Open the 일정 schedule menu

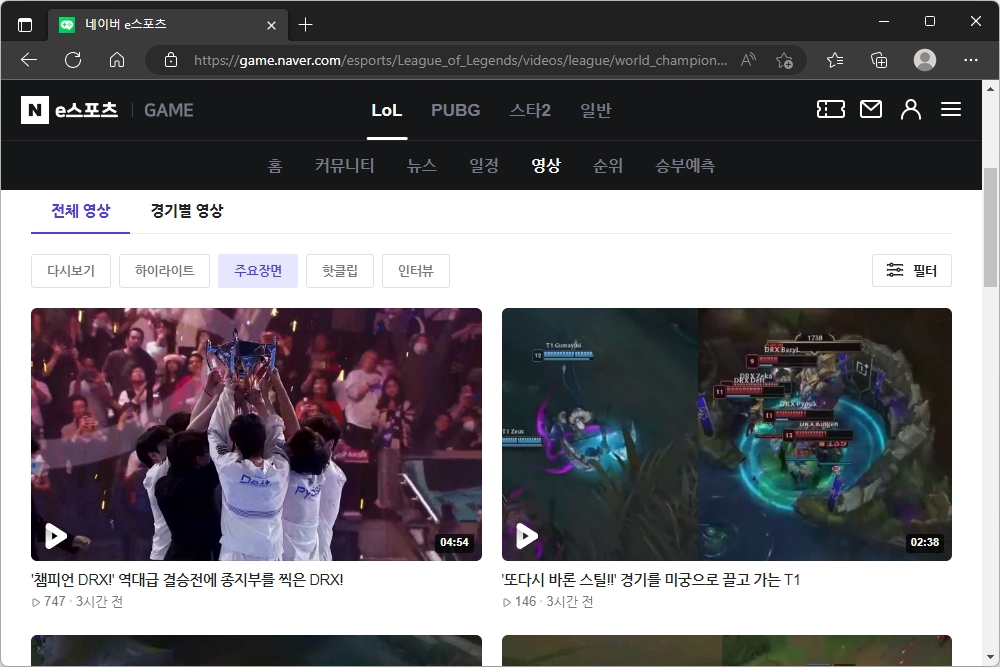coord(483,166)
